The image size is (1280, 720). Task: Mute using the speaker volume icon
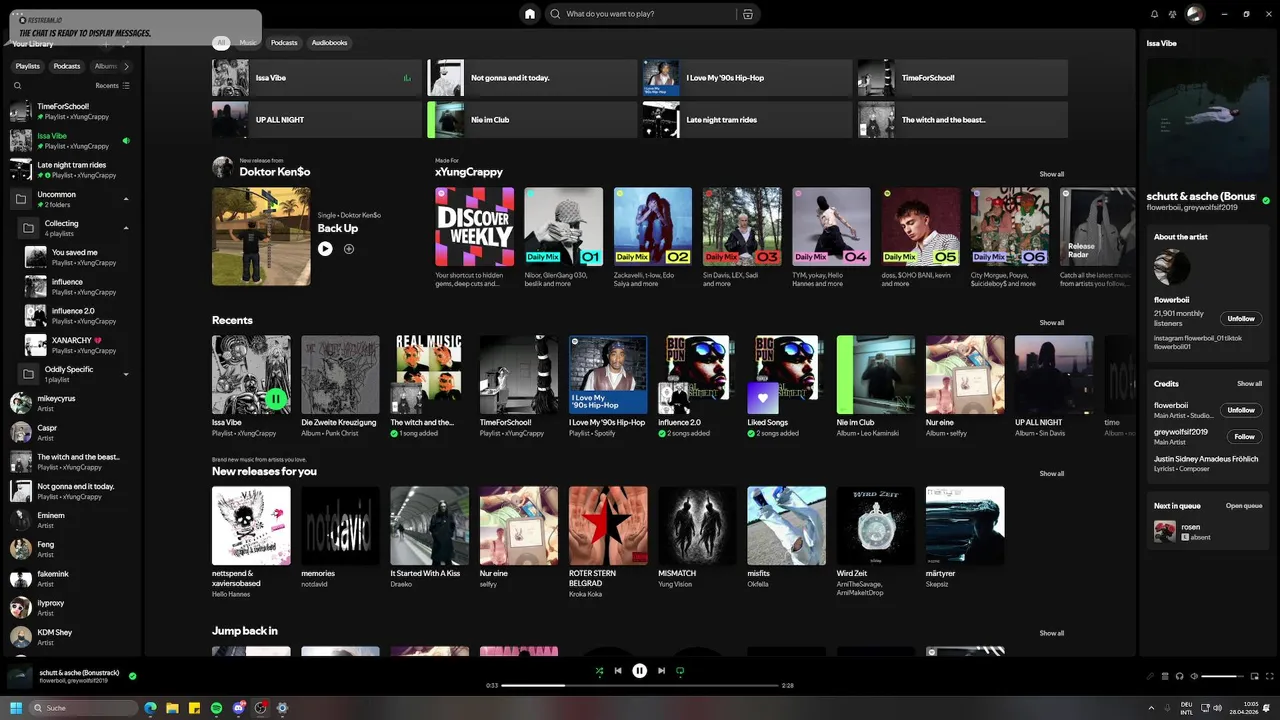coord(1192,677)
